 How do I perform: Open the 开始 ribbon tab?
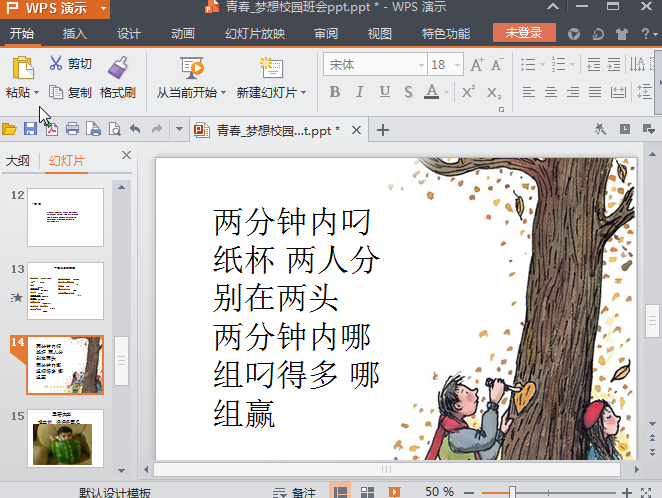(x=22, y=33)
